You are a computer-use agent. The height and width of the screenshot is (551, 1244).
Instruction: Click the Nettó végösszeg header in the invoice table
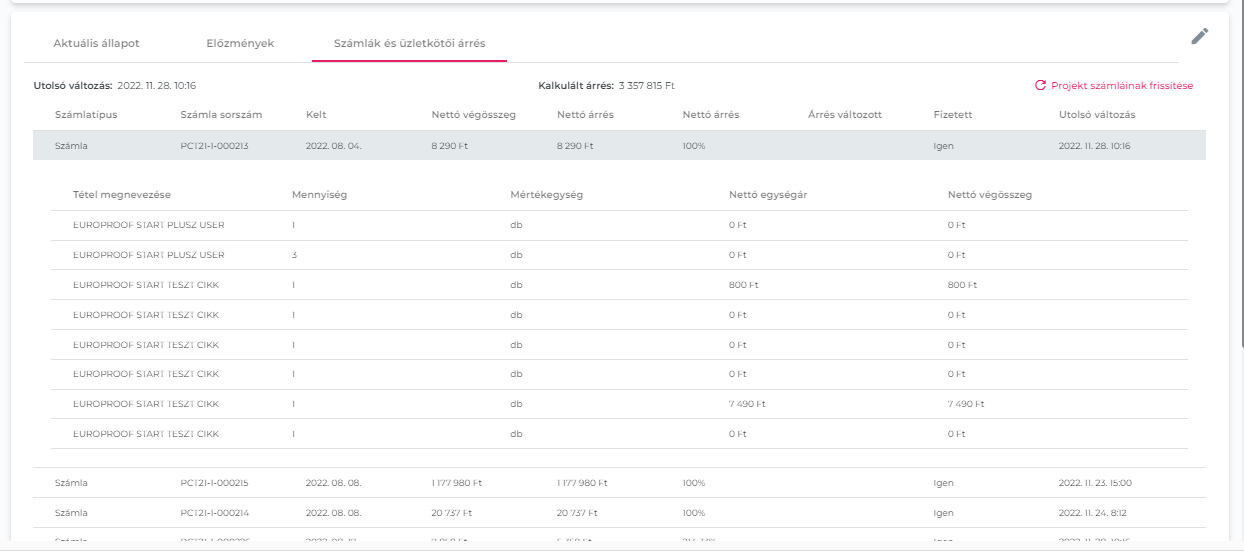click(473, 115)
